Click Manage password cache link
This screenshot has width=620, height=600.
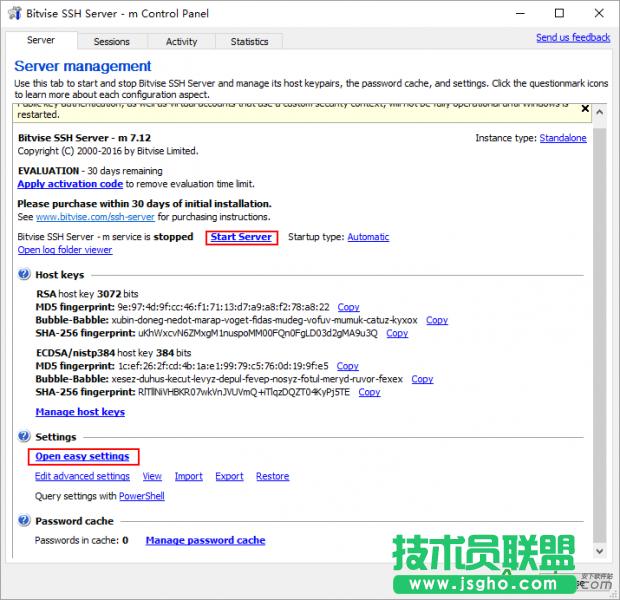pyautogui.click(x=205, y=540)
